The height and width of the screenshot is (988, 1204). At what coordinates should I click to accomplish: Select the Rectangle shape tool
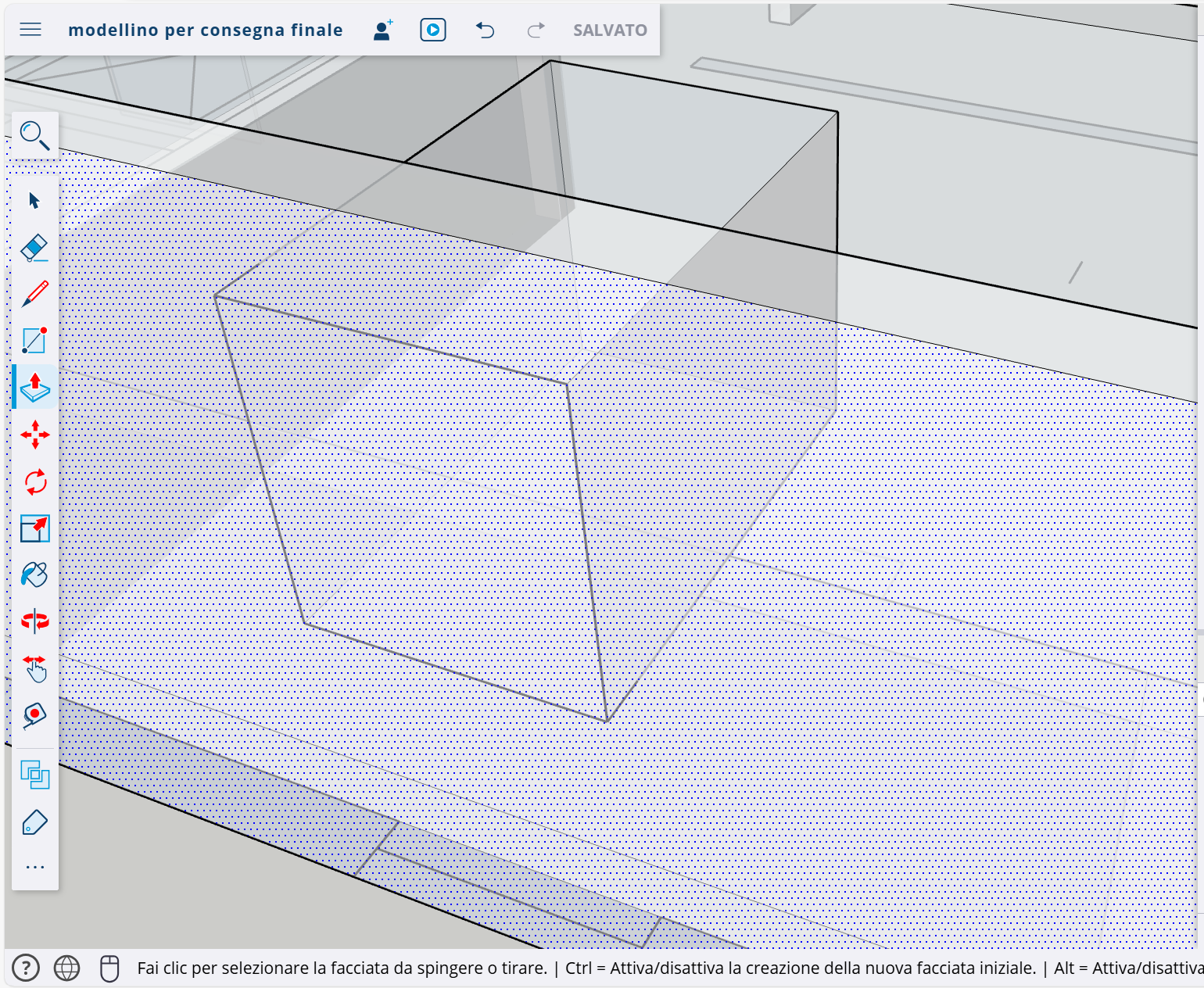[x=34, y=341]
